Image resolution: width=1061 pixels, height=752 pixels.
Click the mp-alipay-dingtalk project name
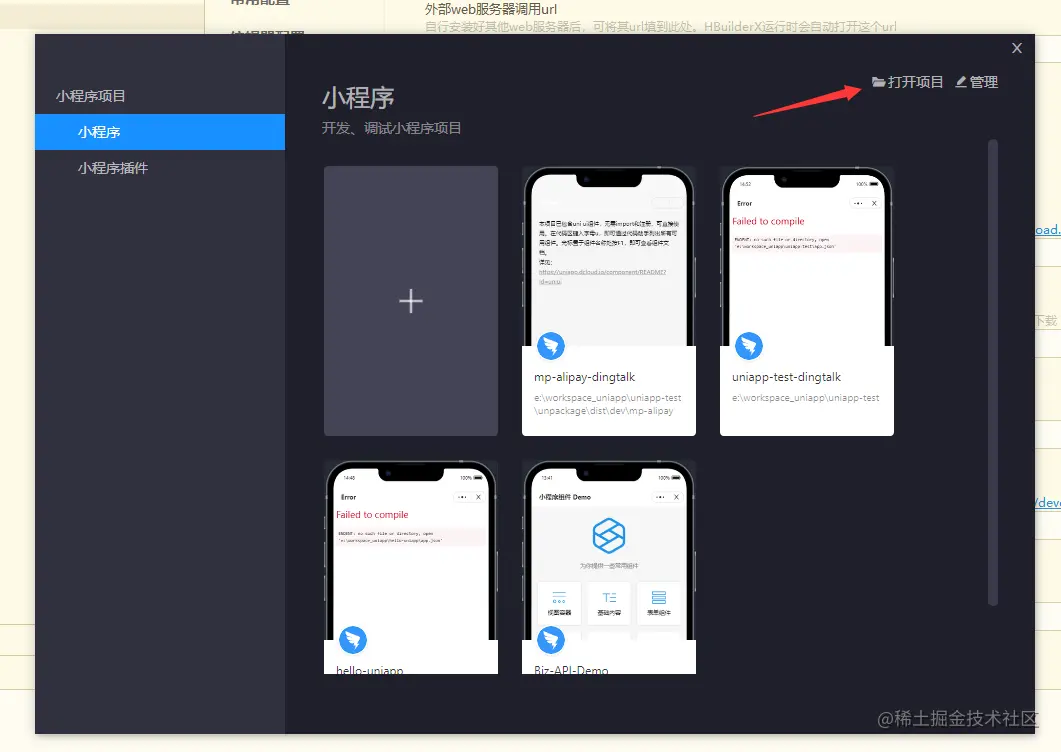click(585, 377)
